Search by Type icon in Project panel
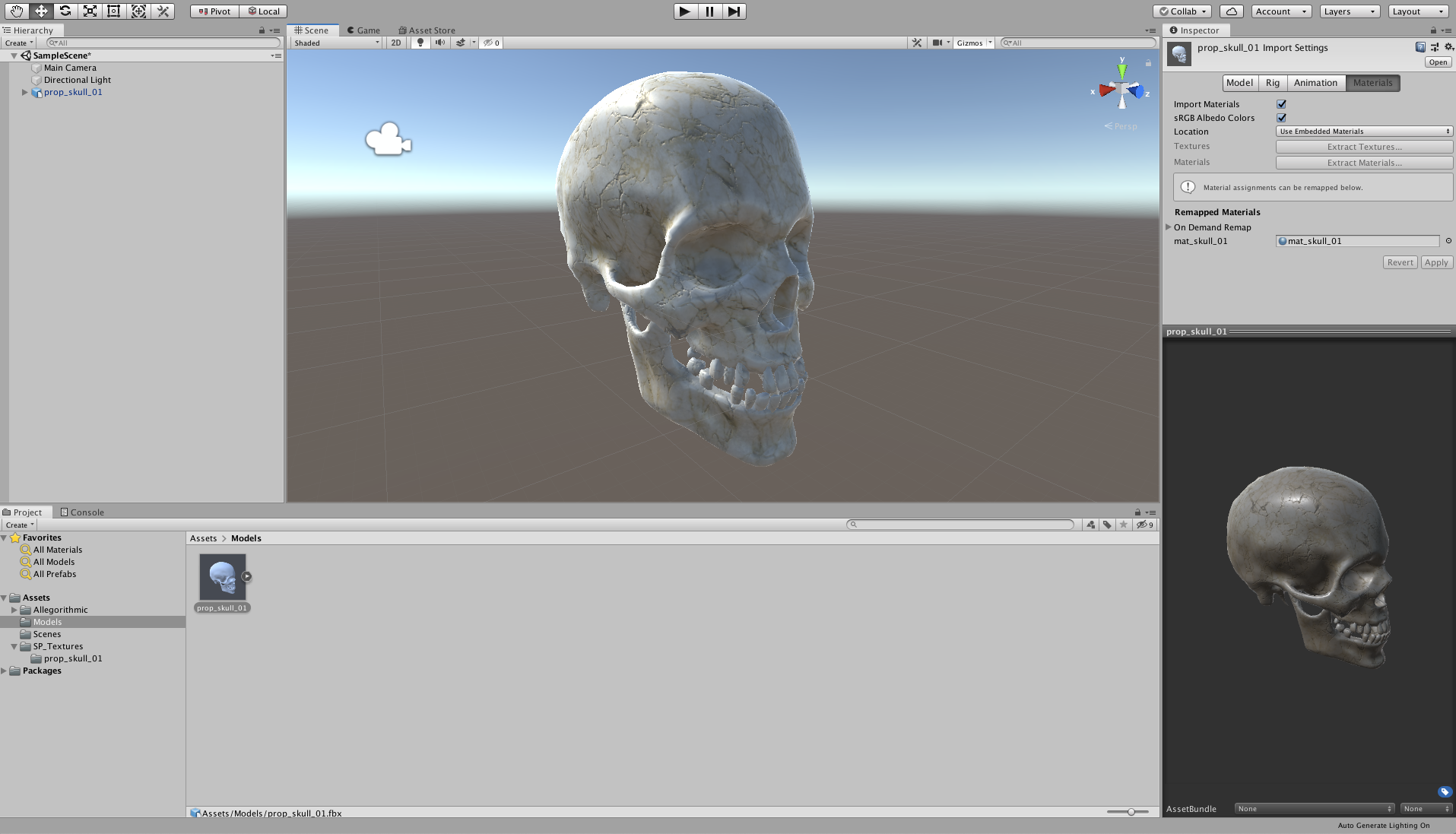 coord(1091,525)
